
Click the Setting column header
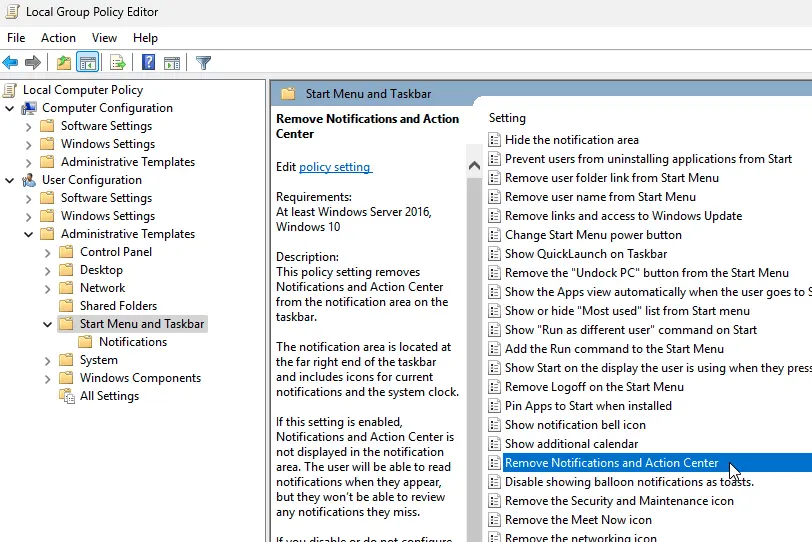click(x=508, y=118)
